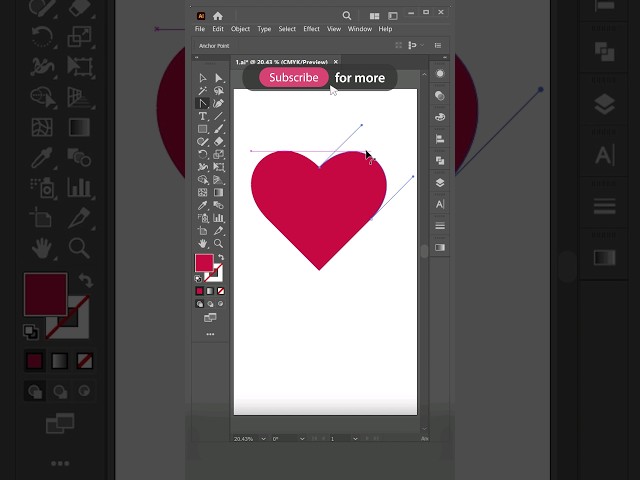Open the Effect menu
The width and height of the screenshot is (640, 480).
click(311, 29)
